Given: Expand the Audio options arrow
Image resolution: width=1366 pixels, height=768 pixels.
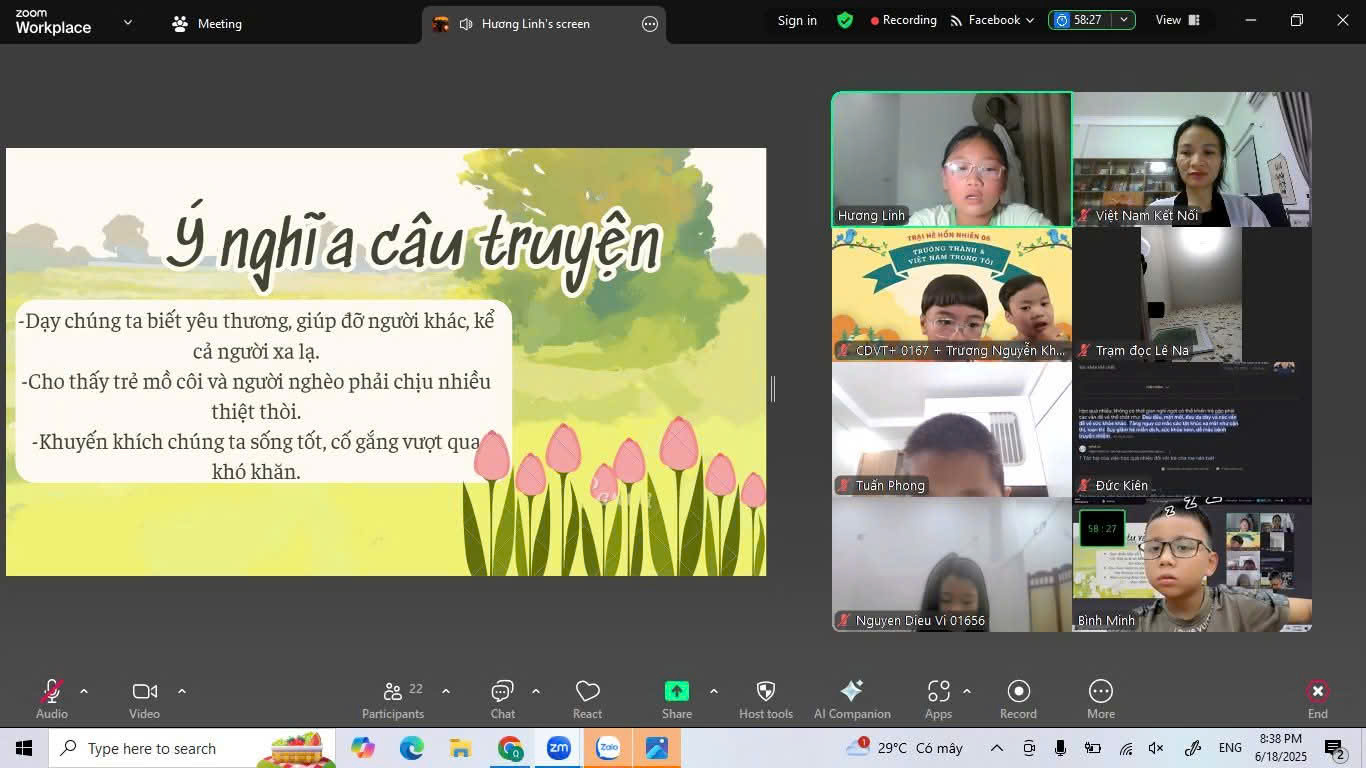Looking at the screenshot, I should pyautogui.click(x=84, y=691).
